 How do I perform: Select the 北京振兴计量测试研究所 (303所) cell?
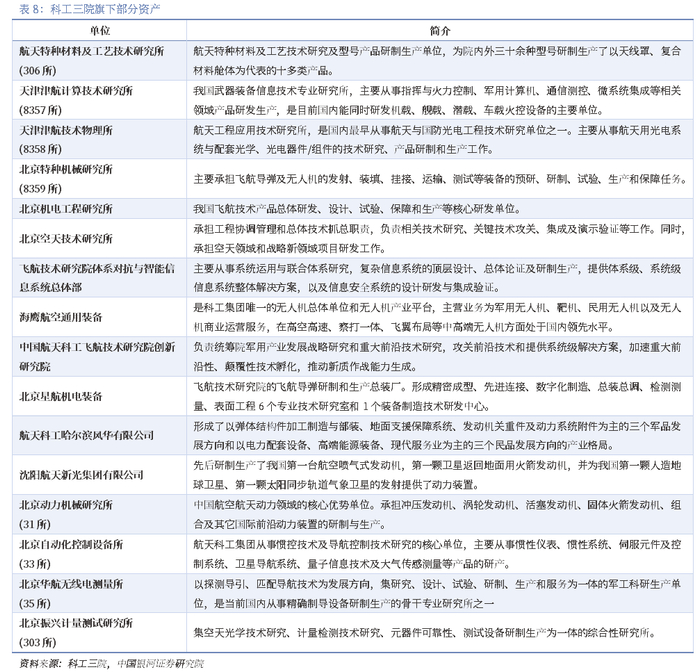click(x=99, y=632)
